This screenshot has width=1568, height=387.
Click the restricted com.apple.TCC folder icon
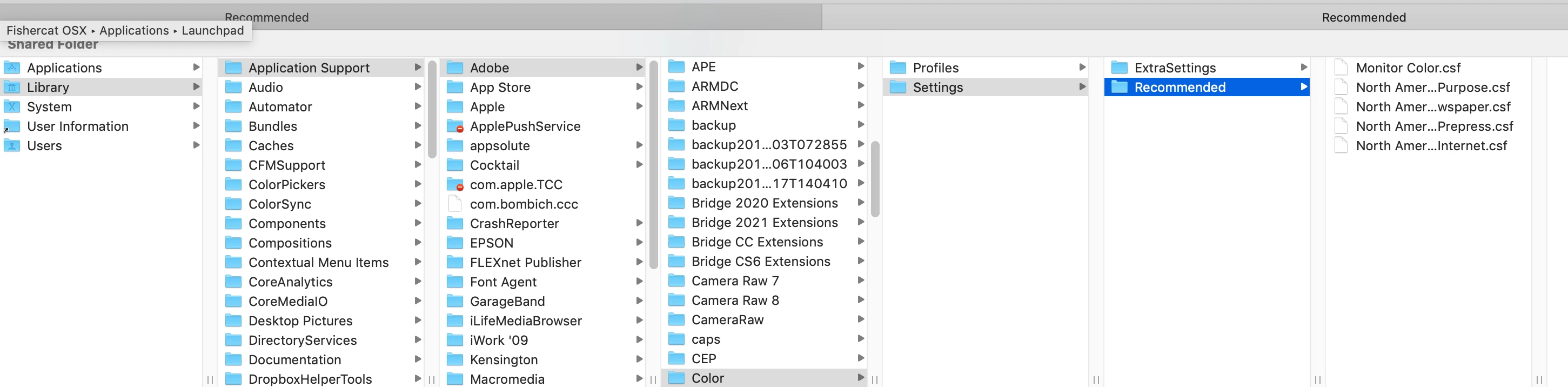pos(455,184)
